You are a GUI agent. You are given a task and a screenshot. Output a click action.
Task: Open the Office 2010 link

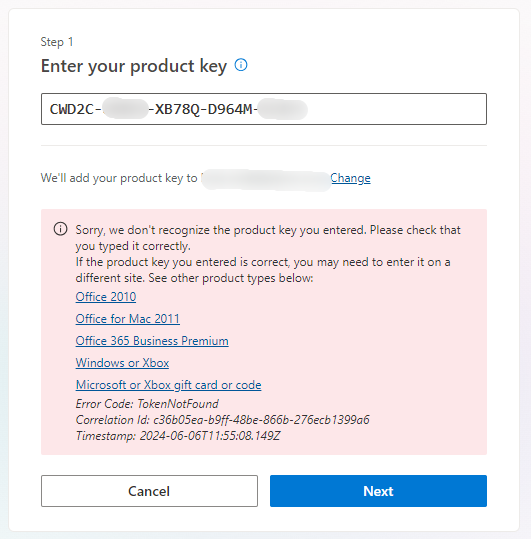pos(106,297)
